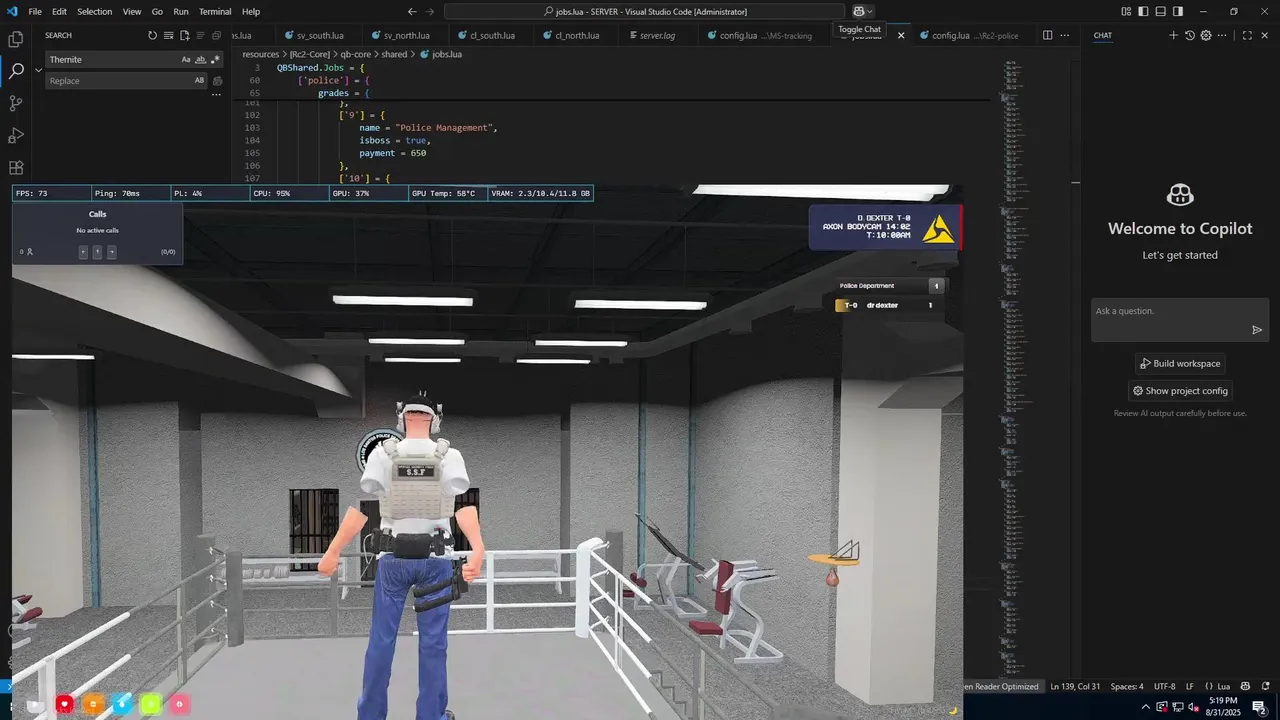
Task: Click Show project config button
Action: pos(1180,391)
